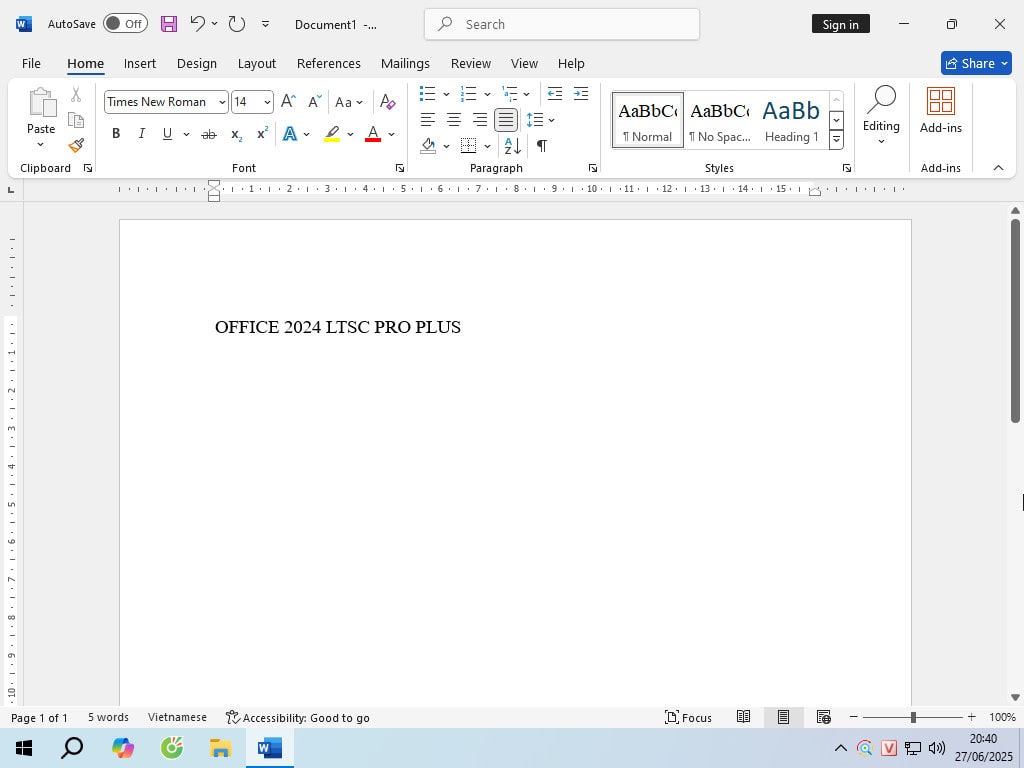Apply strikethrough formatting to text
The width and height of the screenshot is (1024, 768).
point(208,134)
